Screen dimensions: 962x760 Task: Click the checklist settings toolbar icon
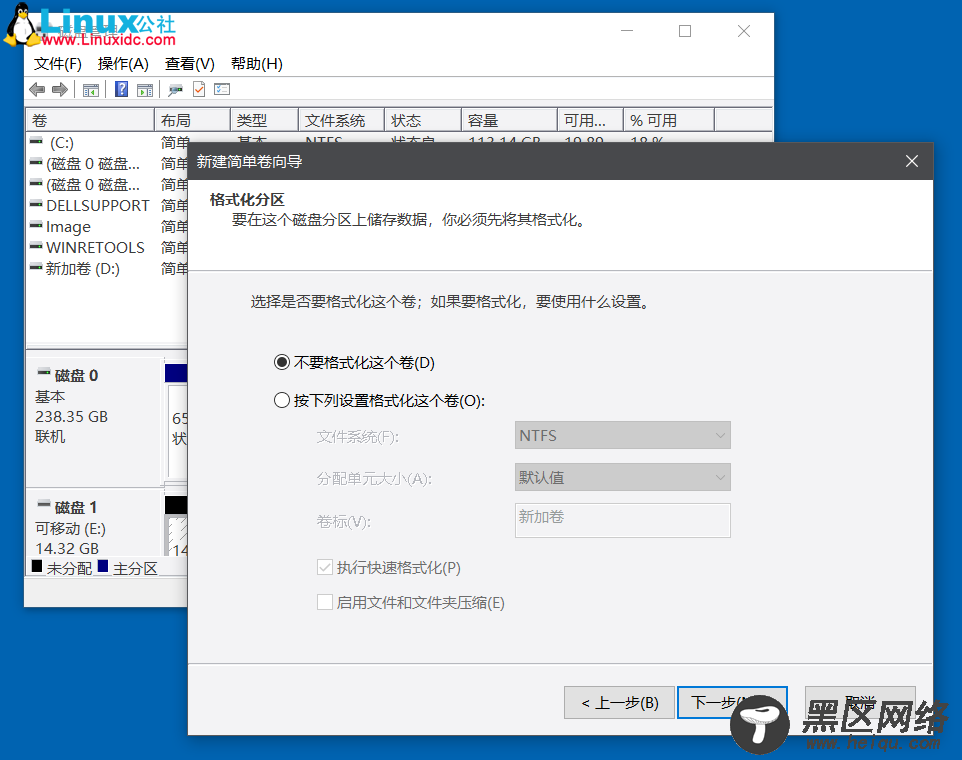click(221, 90)
